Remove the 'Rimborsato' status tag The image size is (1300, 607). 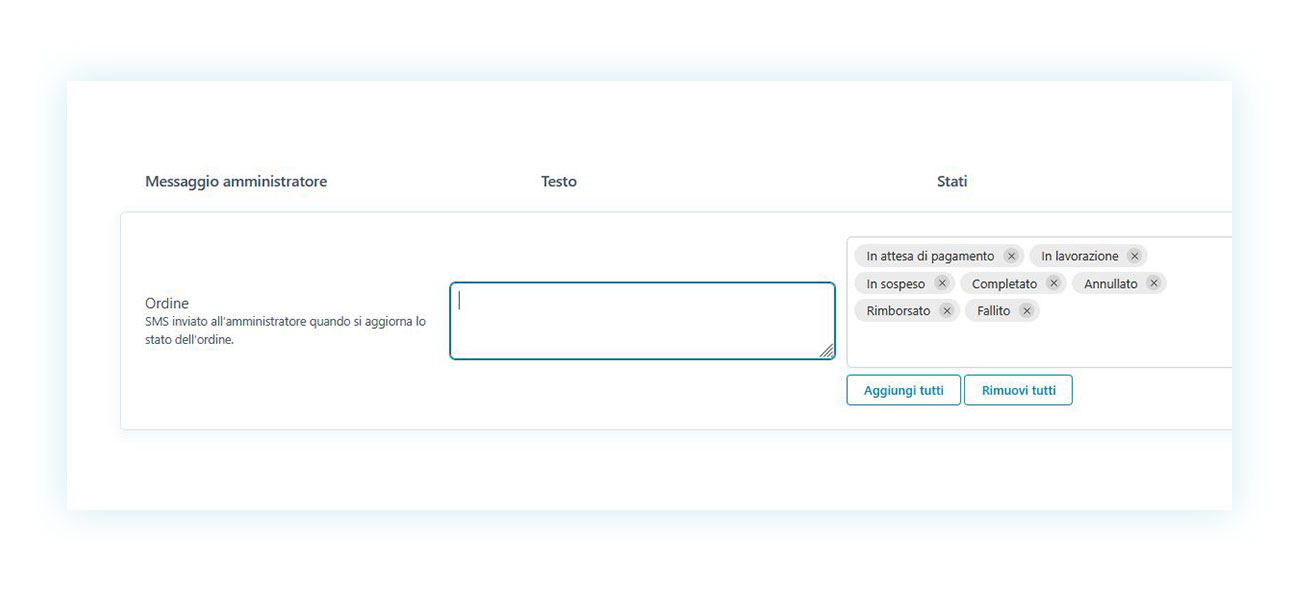click(946, 310)
